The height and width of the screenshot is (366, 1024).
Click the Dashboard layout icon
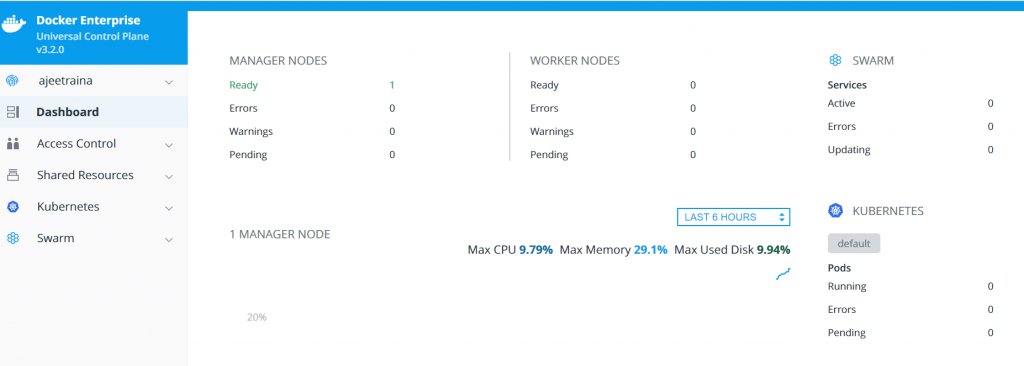(x=12, y=112)
